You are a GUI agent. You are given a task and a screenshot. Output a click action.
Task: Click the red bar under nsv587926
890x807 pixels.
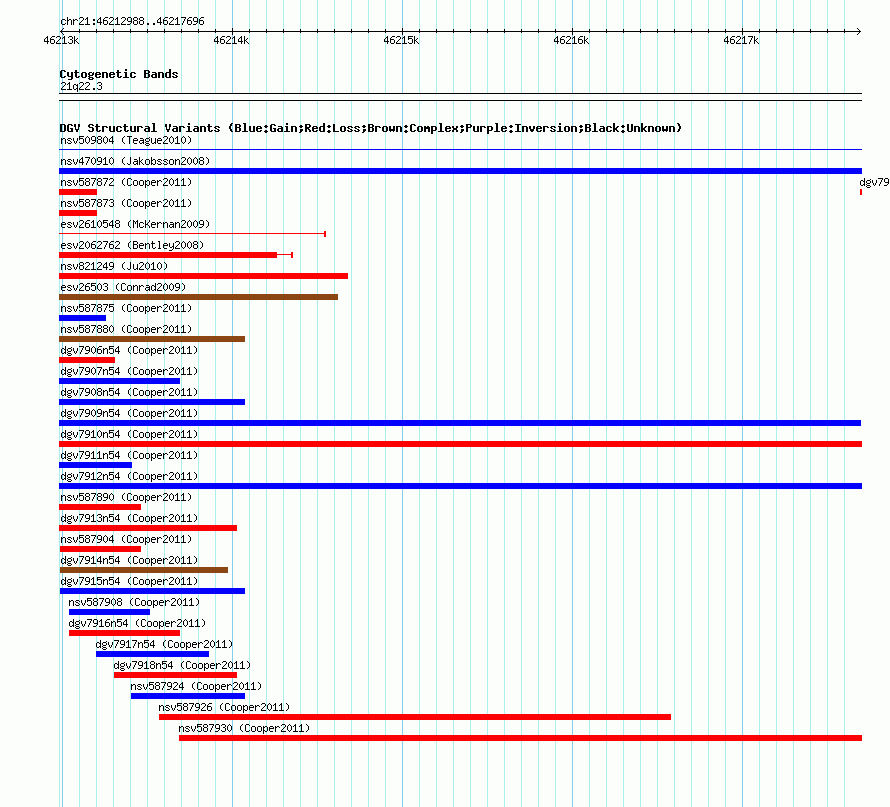click(x=415, y=717)
